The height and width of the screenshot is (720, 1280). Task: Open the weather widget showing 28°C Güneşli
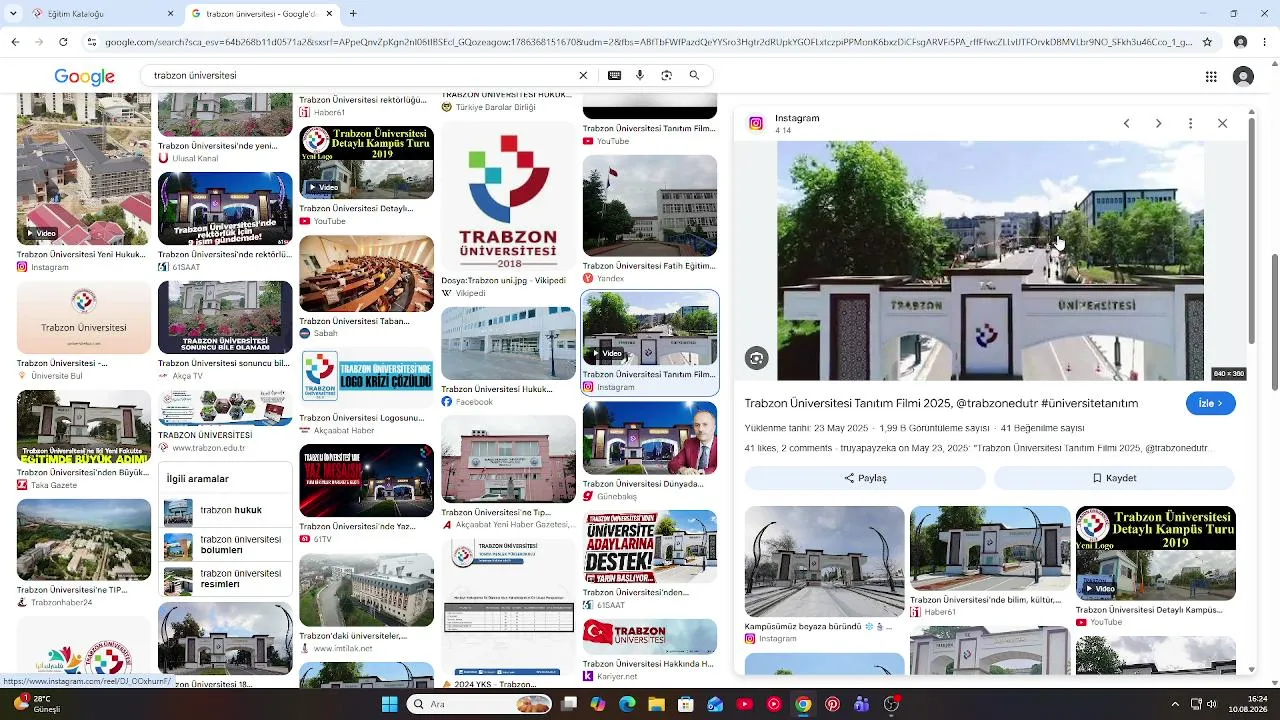click(x=38, y=704)
